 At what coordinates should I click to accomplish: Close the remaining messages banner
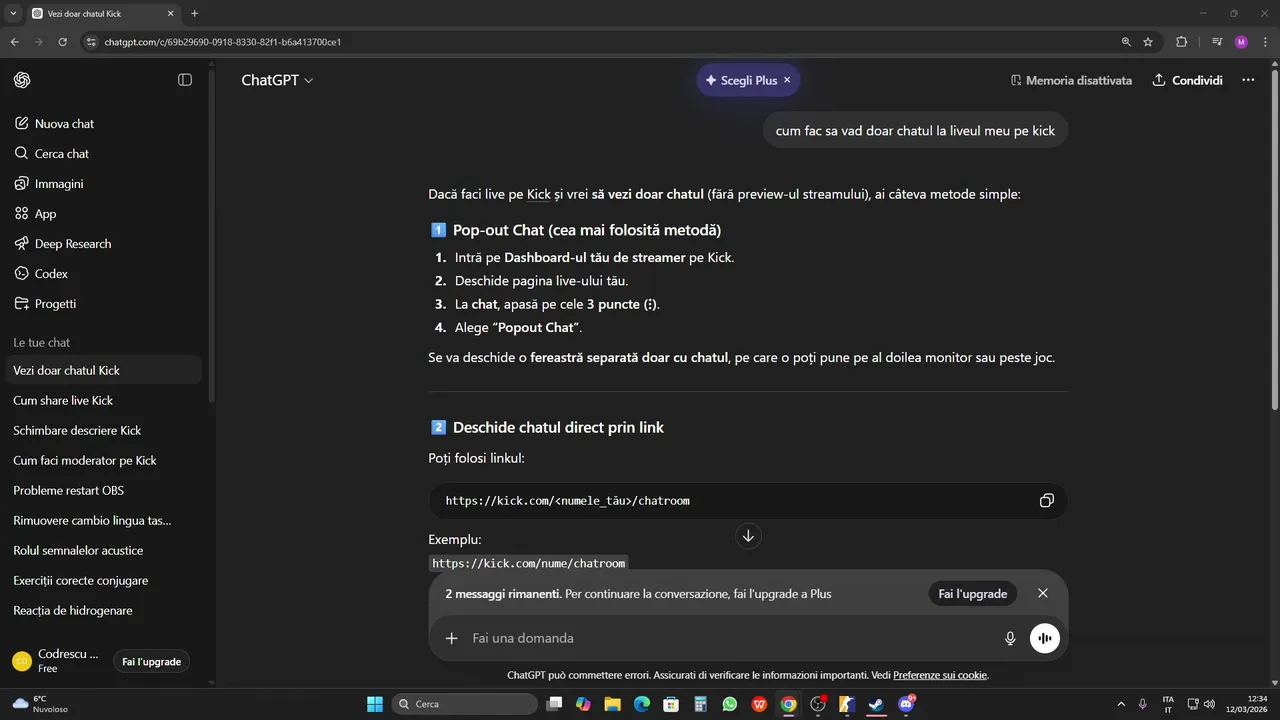[1043, 593]
